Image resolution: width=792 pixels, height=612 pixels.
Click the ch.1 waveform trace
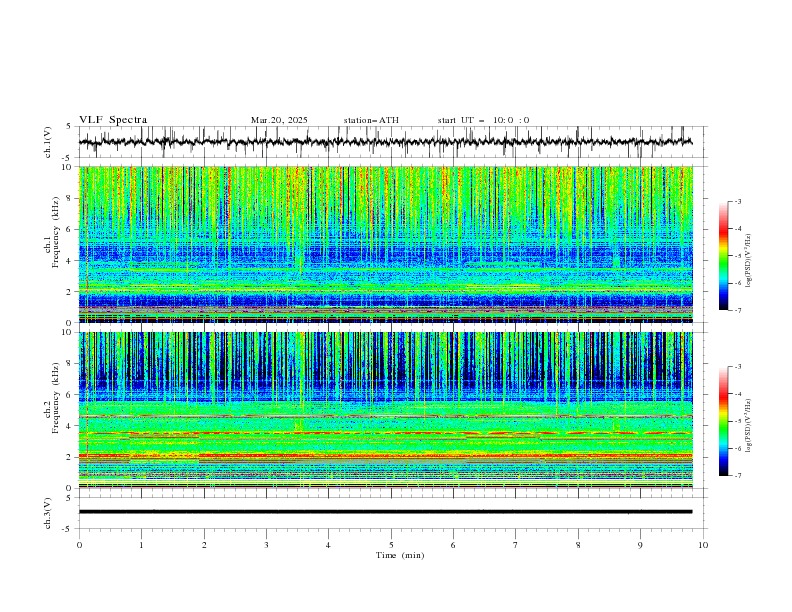point(385,142)
